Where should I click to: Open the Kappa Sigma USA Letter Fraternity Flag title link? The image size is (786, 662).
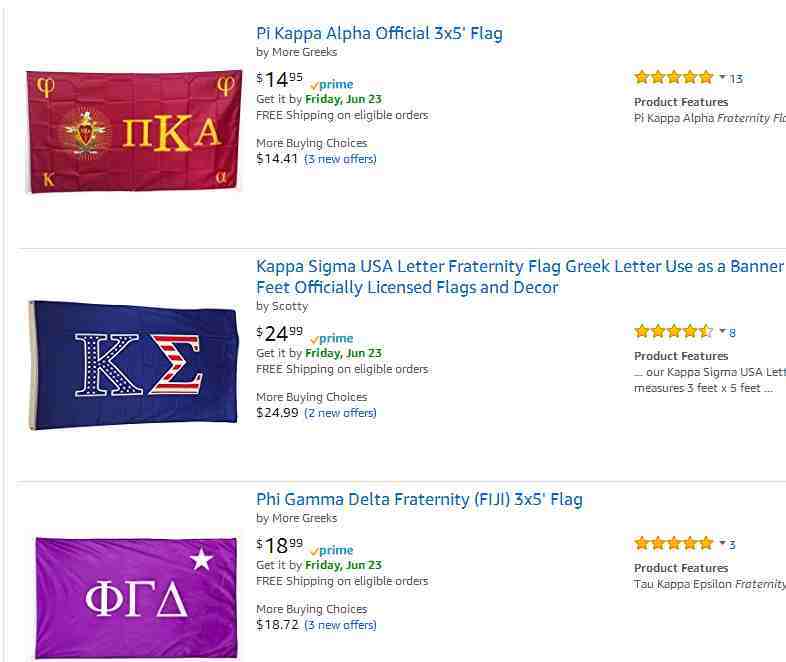(x=520, y=277)
